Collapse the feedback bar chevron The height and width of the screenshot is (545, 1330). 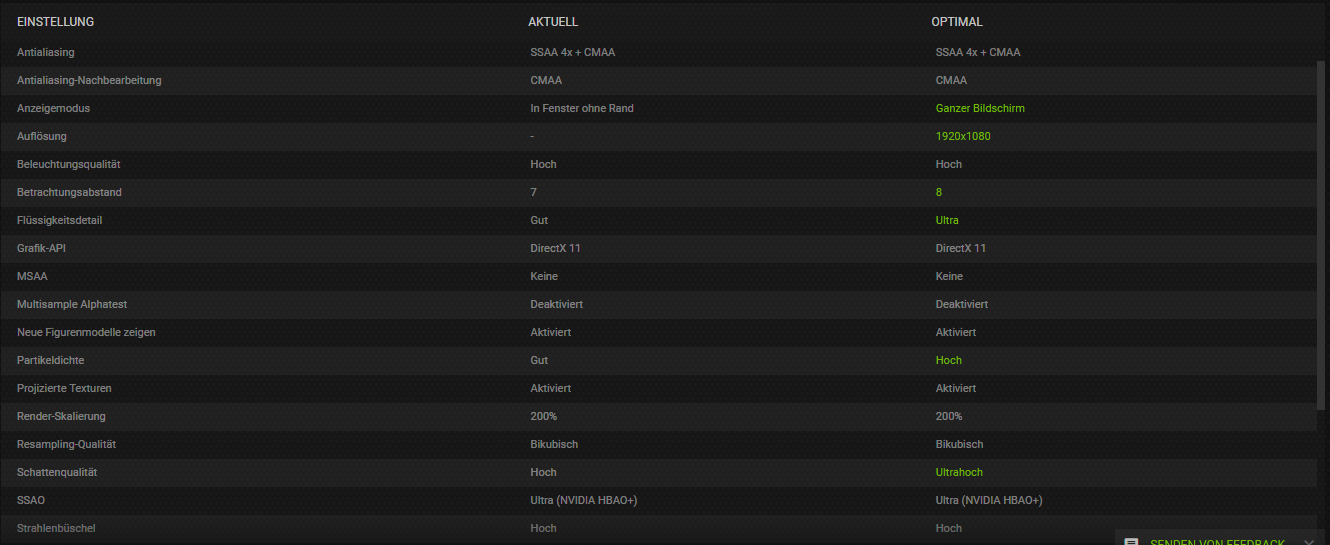coord(1308,541)
